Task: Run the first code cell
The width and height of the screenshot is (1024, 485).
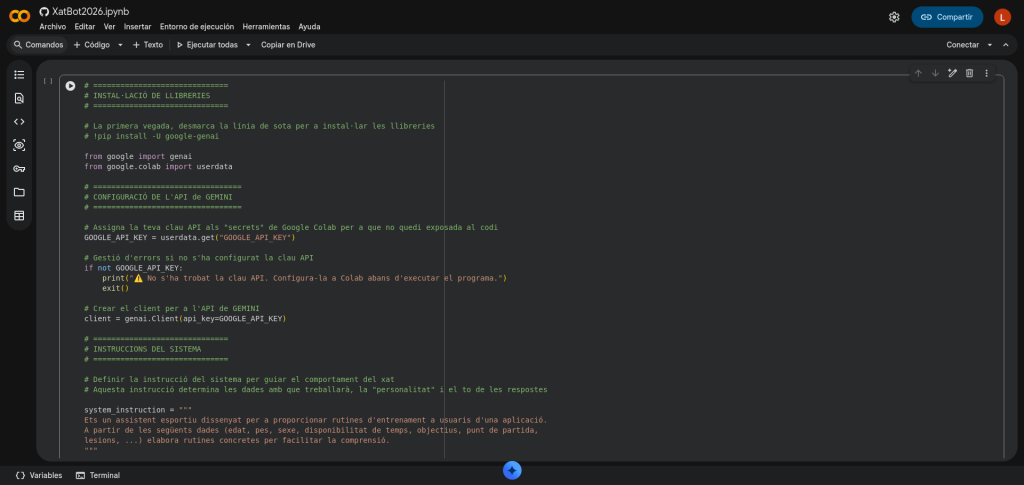Action: point(70,86)
